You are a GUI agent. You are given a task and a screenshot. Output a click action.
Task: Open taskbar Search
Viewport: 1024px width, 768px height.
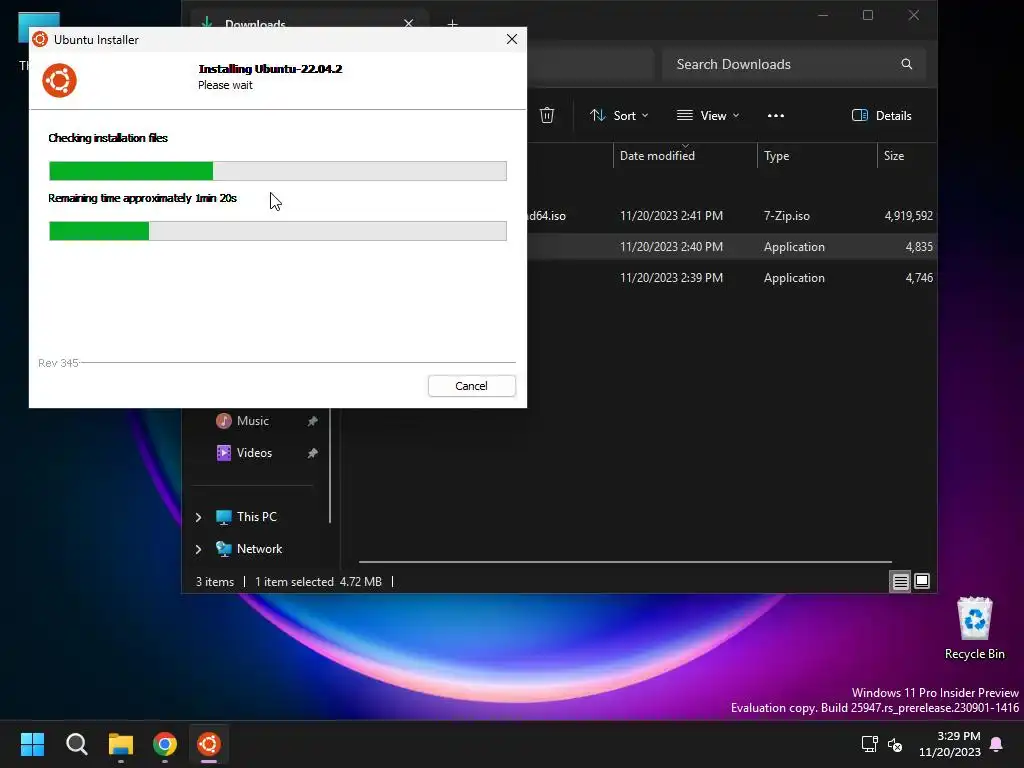point(76,744)
